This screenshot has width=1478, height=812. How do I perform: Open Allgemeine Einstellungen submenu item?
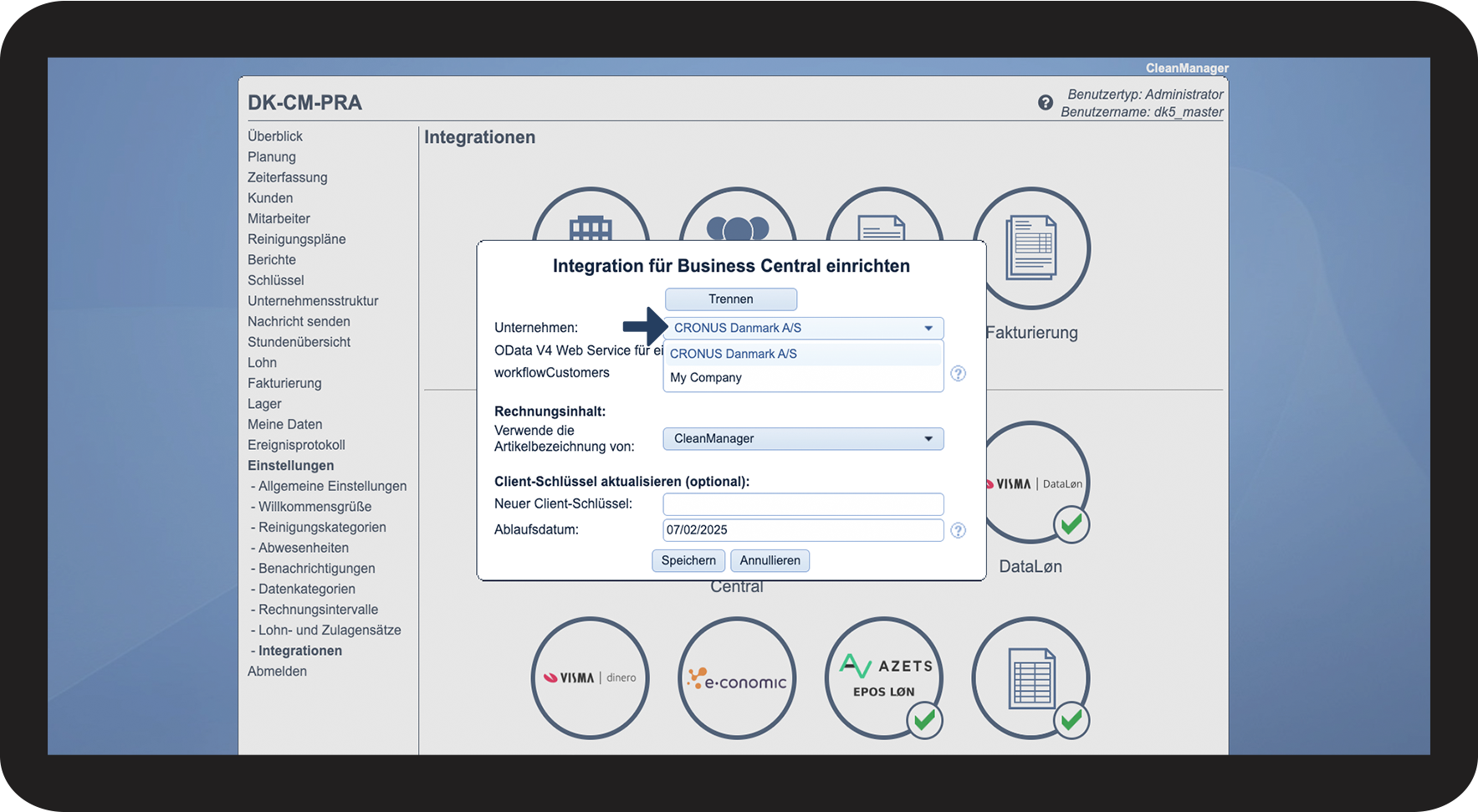pyautogui.click(x=332, y=486)
